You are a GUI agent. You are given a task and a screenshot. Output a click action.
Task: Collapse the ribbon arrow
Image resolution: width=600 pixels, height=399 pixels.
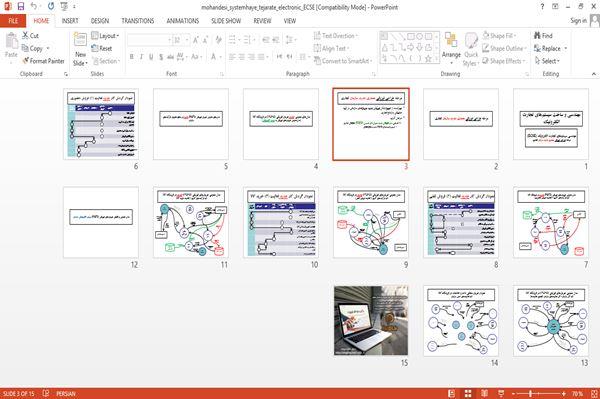(x=593, y=74)
